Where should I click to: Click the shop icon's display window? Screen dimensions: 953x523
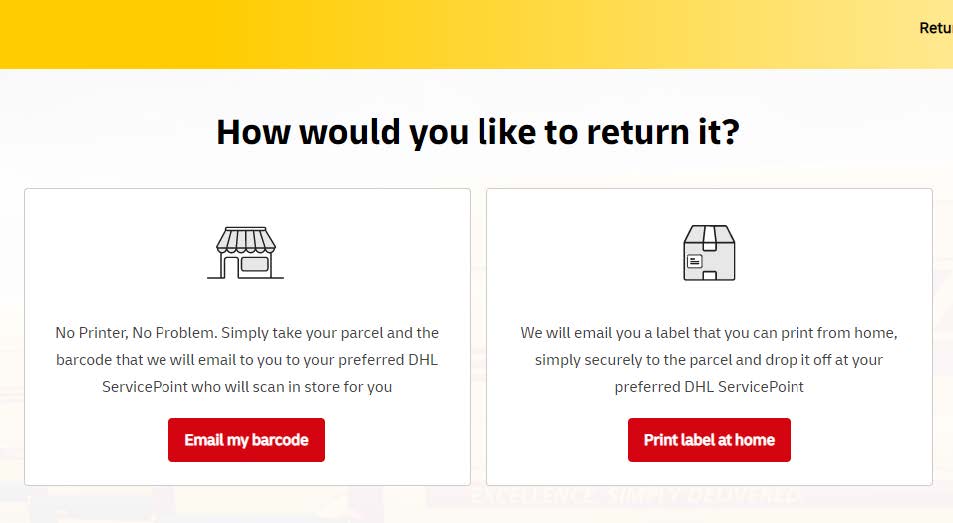click(255, 264)
